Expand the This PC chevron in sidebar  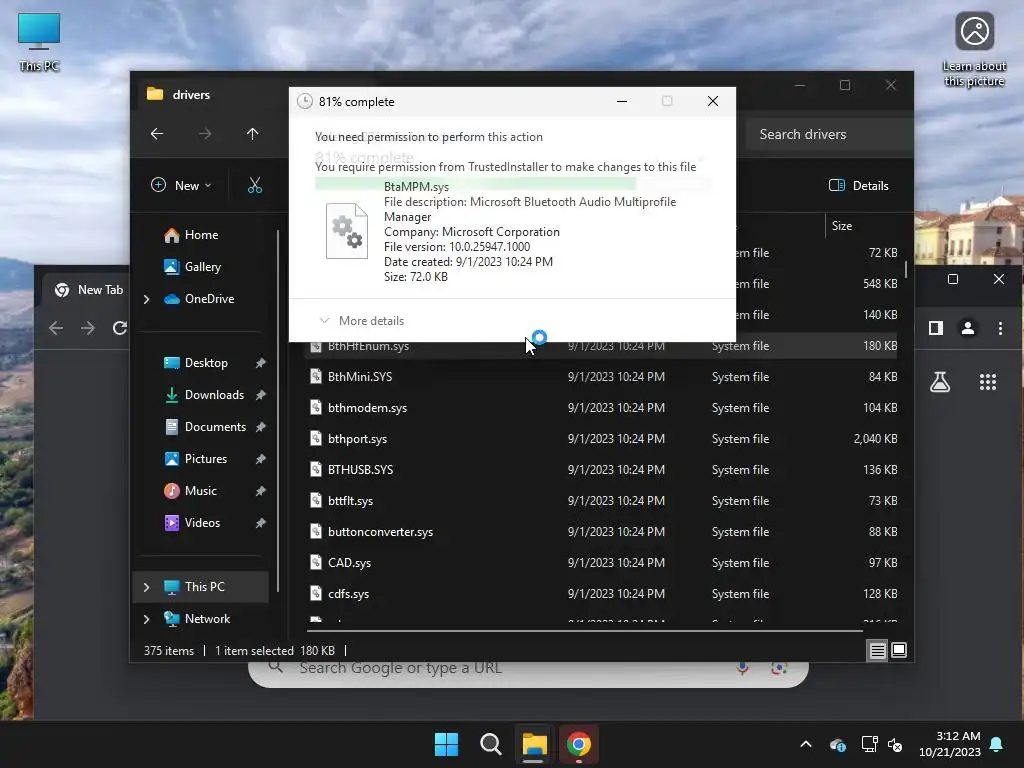pyautogui.click(x=146, y=587)
